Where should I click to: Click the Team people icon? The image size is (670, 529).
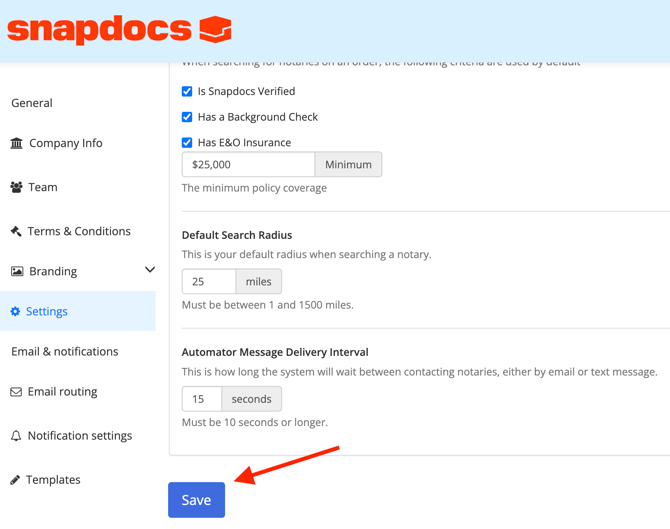16,187
